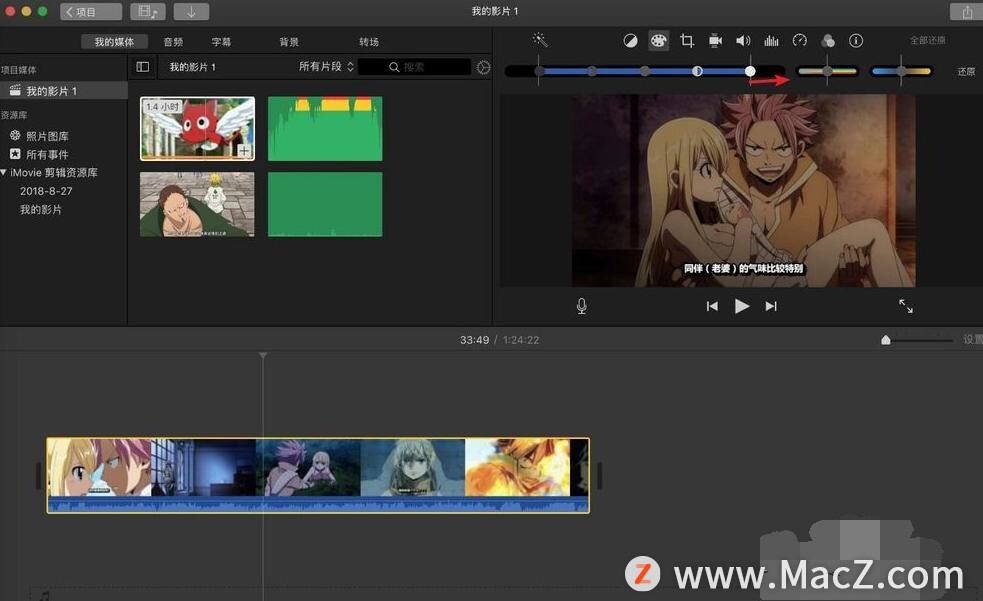Viewport: 983px width, 601px height.
Task: Open the stabilization camera tool
Action: (715, 41)
